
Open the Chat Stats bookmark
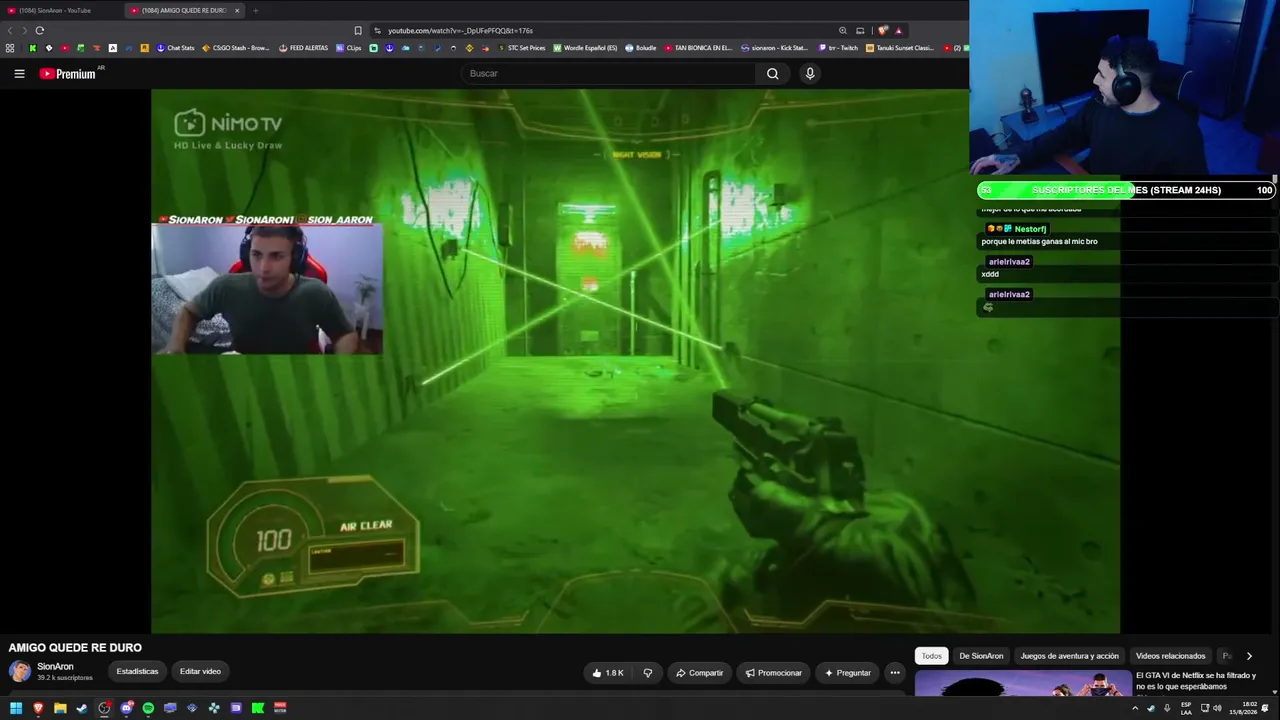pyautogui.click(x=175, y=48)
